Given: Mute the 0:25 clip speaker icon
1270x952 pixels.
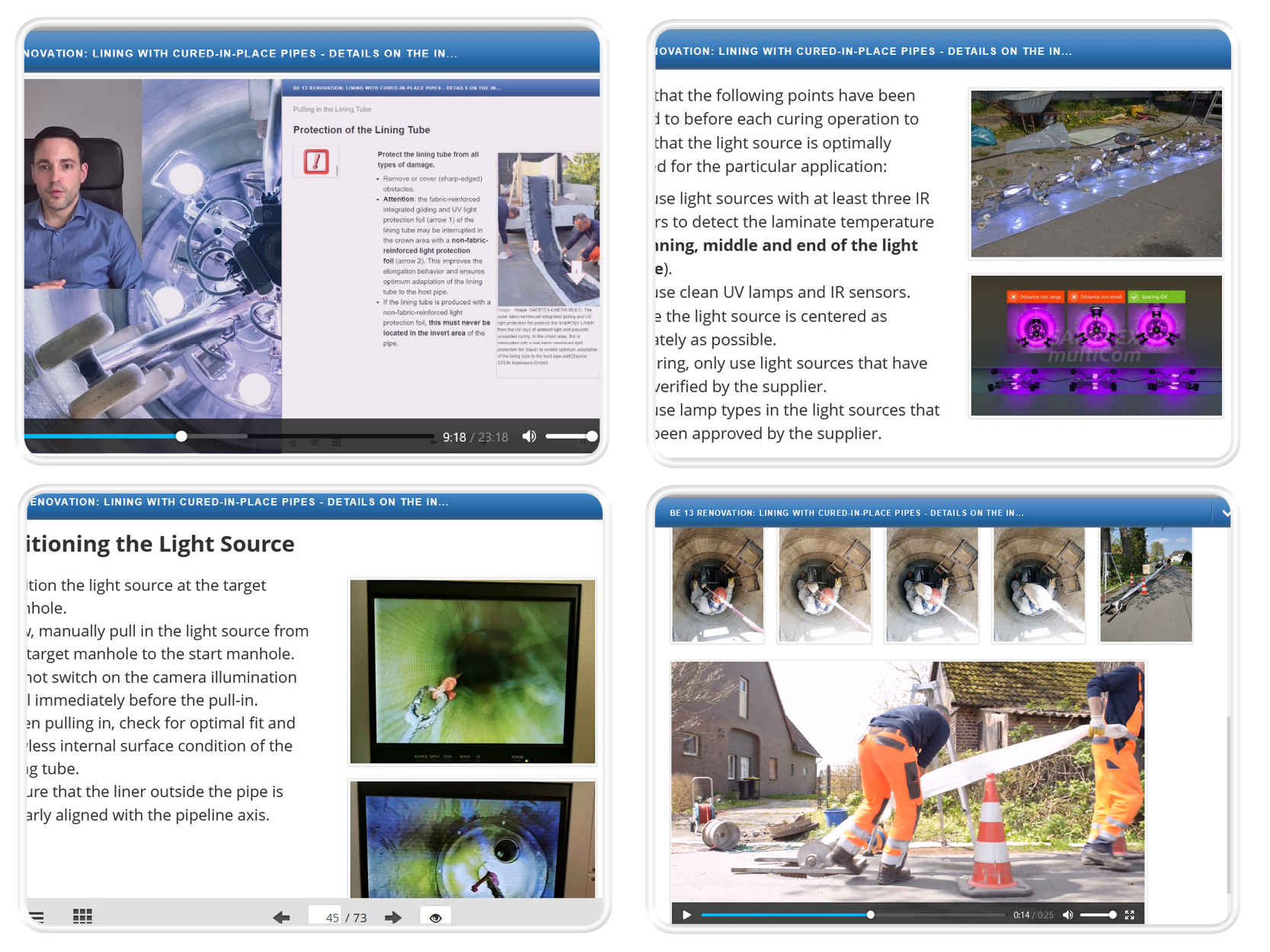Looking at the screenshot, I should [x=1068, y=915].
